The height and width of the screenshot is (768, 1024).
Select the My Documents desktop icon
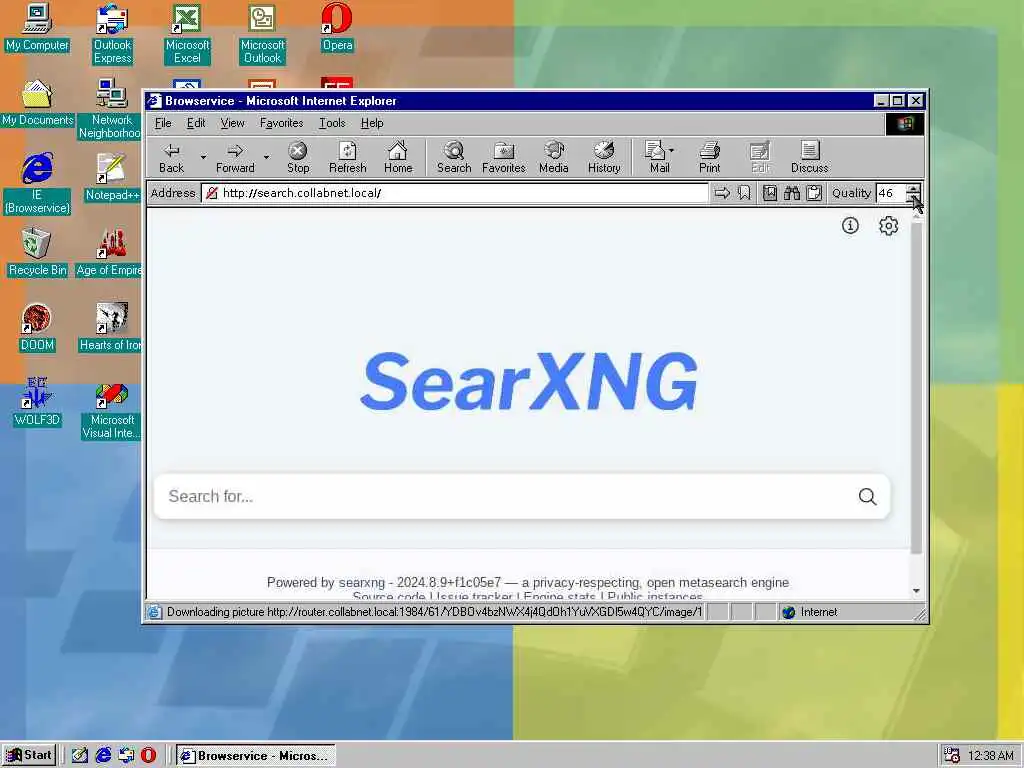37,103
